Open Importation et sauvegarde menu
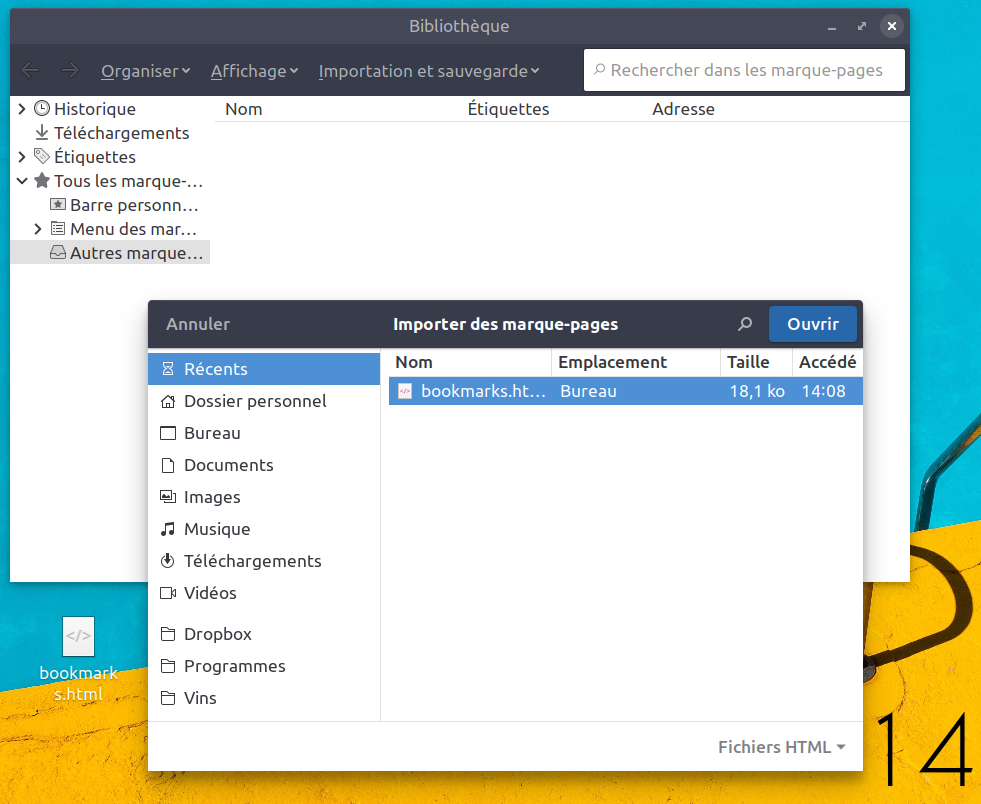This screenshot has height=804, width=981. coord(428,71)
